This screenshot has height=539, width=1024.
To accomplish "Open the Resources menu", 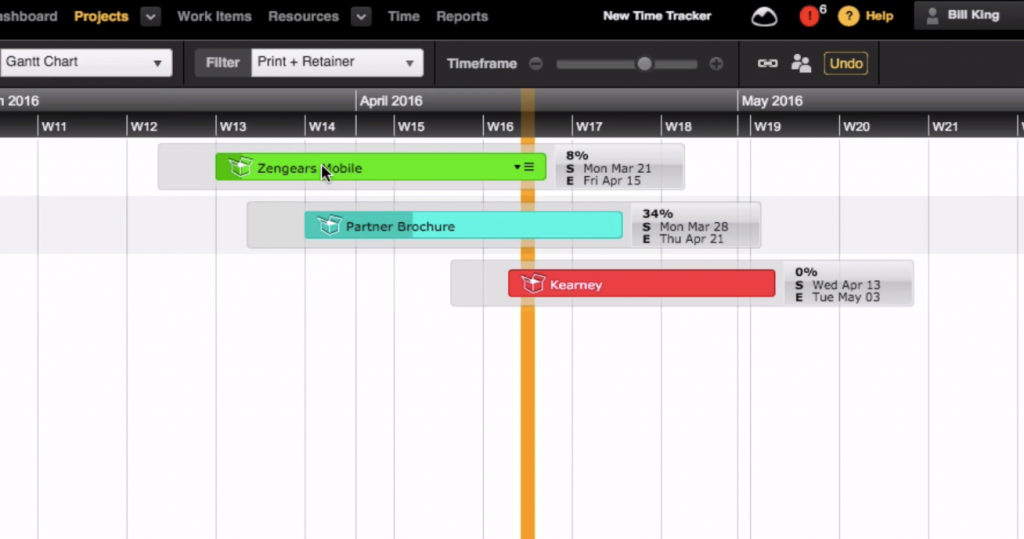I will pos(304,16).
